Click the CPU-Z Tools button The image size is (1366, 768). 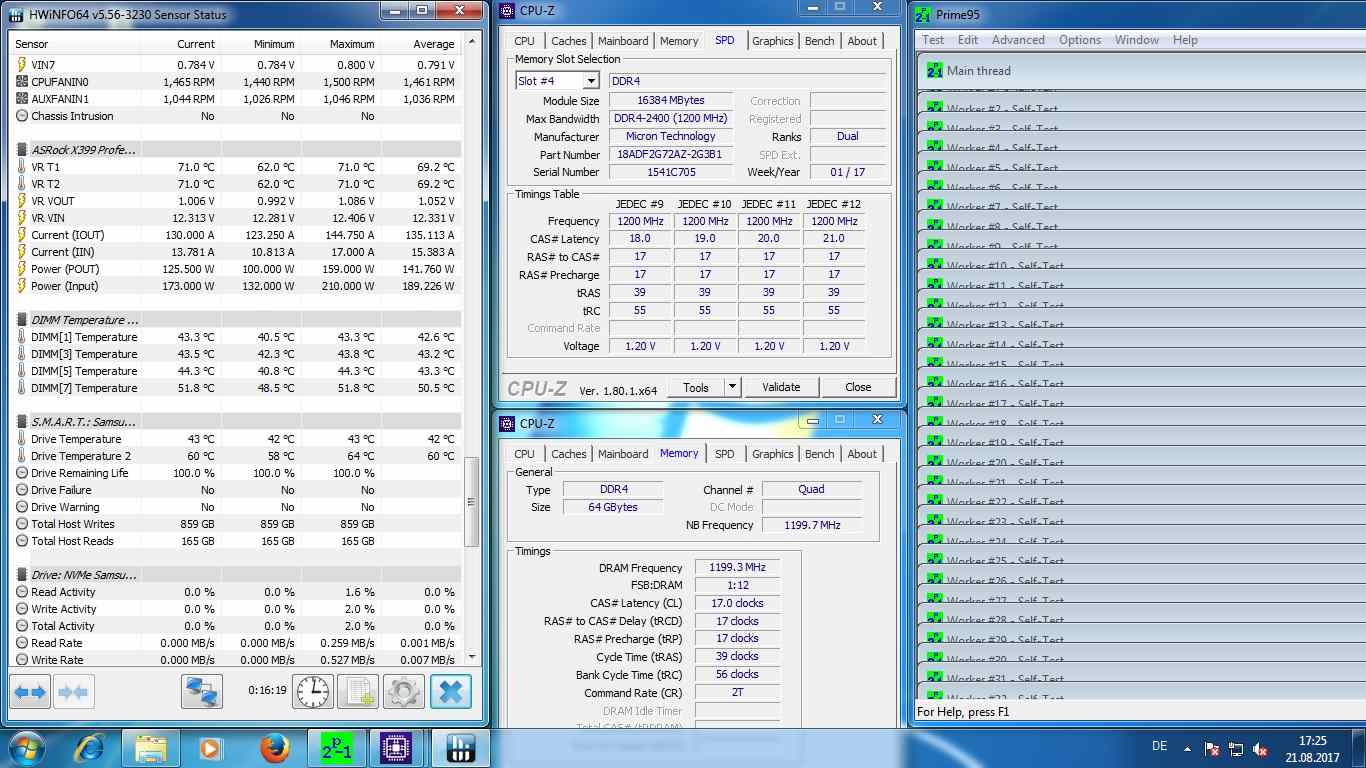696,387
